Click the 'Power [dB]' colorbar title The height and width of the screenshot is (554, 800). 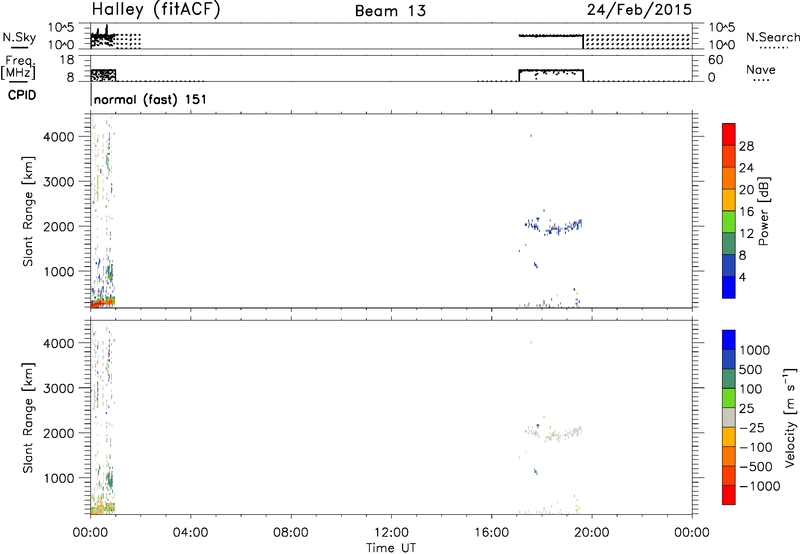(x=764, y=211)
